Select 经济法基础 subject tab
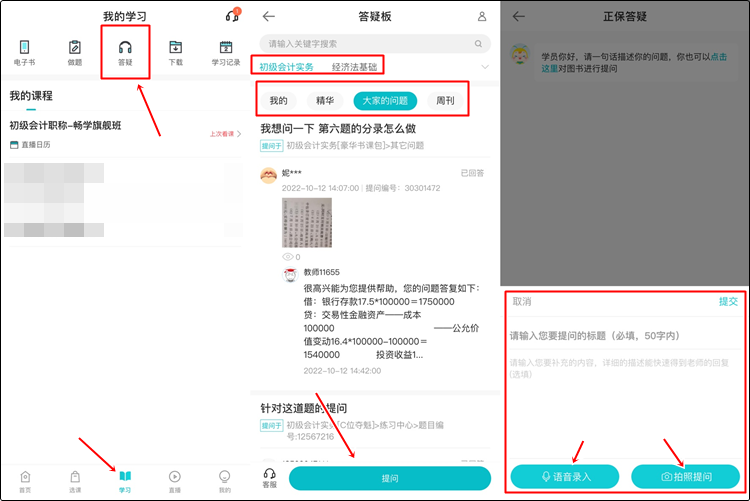 pyautogui.click(x=354, y=67)
